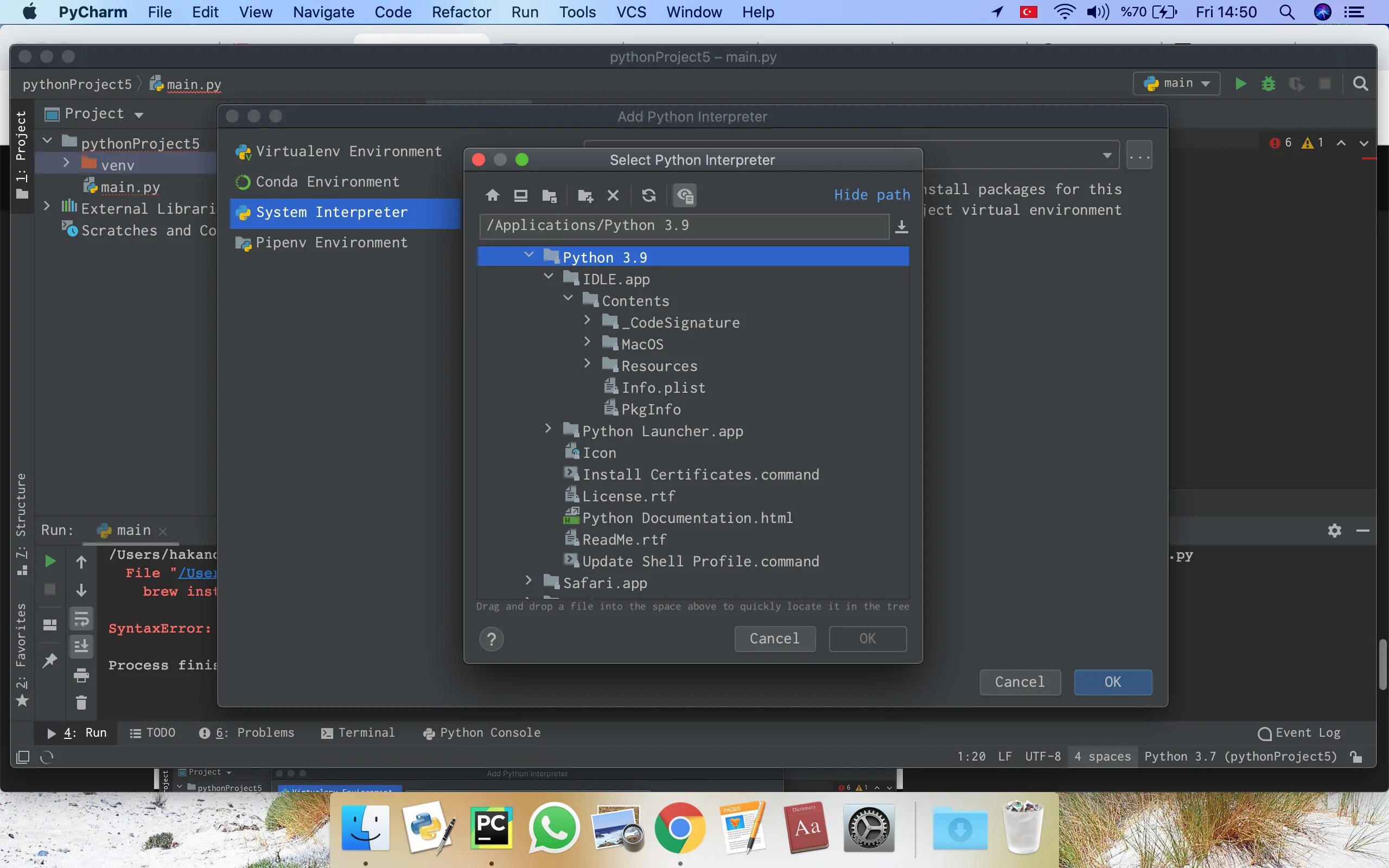This screenshot has height=868, width=1389.
Task: Click the path text field /Applications/Python 3.9
Action: [684, 226]
